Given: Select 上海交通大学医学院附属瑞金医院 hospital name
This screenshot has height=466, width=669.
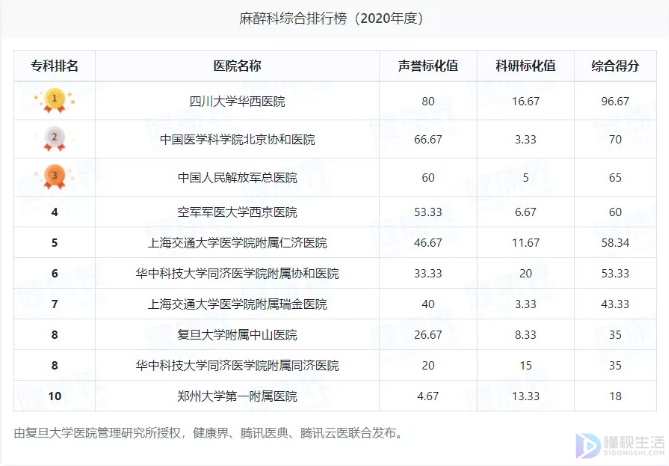Looking at the screenshot, I should point(237,304).
